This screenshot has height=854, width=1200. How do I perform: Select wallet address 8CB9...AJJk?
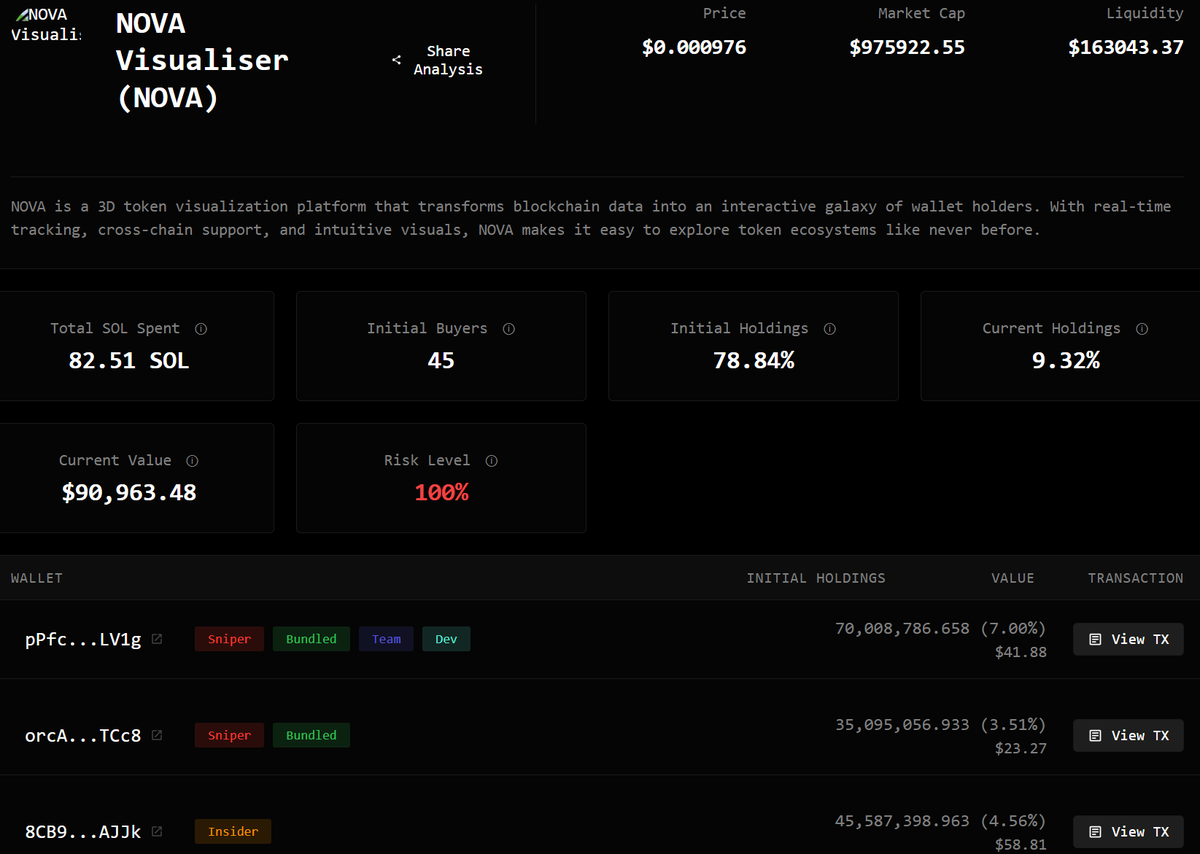click(83, 831)
